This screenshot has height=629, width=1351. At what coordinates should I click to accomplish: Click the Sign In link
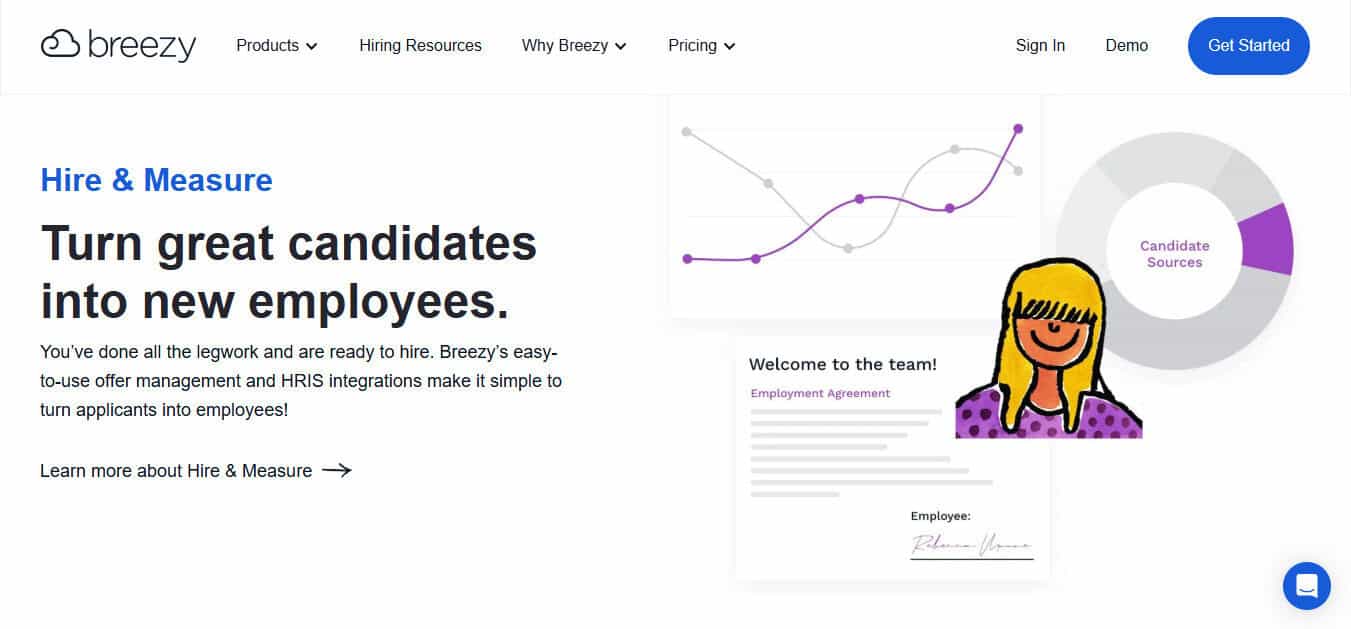tap(1040, 46)
